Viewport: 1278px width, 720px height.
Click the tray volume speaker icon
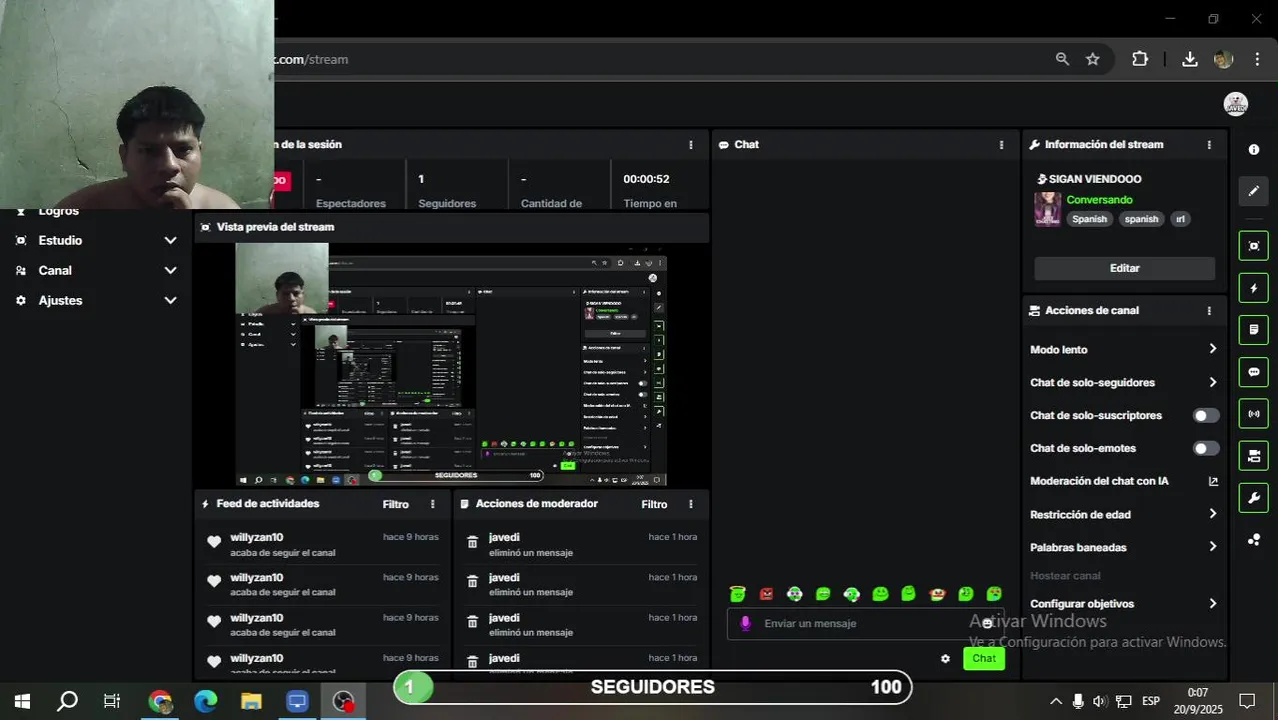[x=1100, y=701]
